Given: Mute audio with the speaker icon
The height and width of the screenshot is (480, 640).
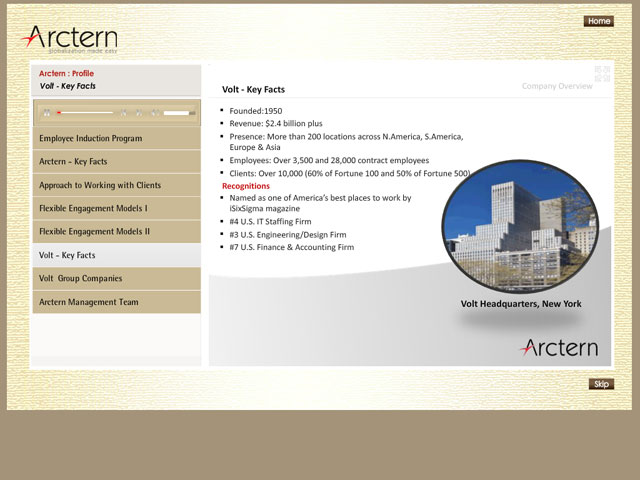Looking at the screenshot, I should 155,113.
